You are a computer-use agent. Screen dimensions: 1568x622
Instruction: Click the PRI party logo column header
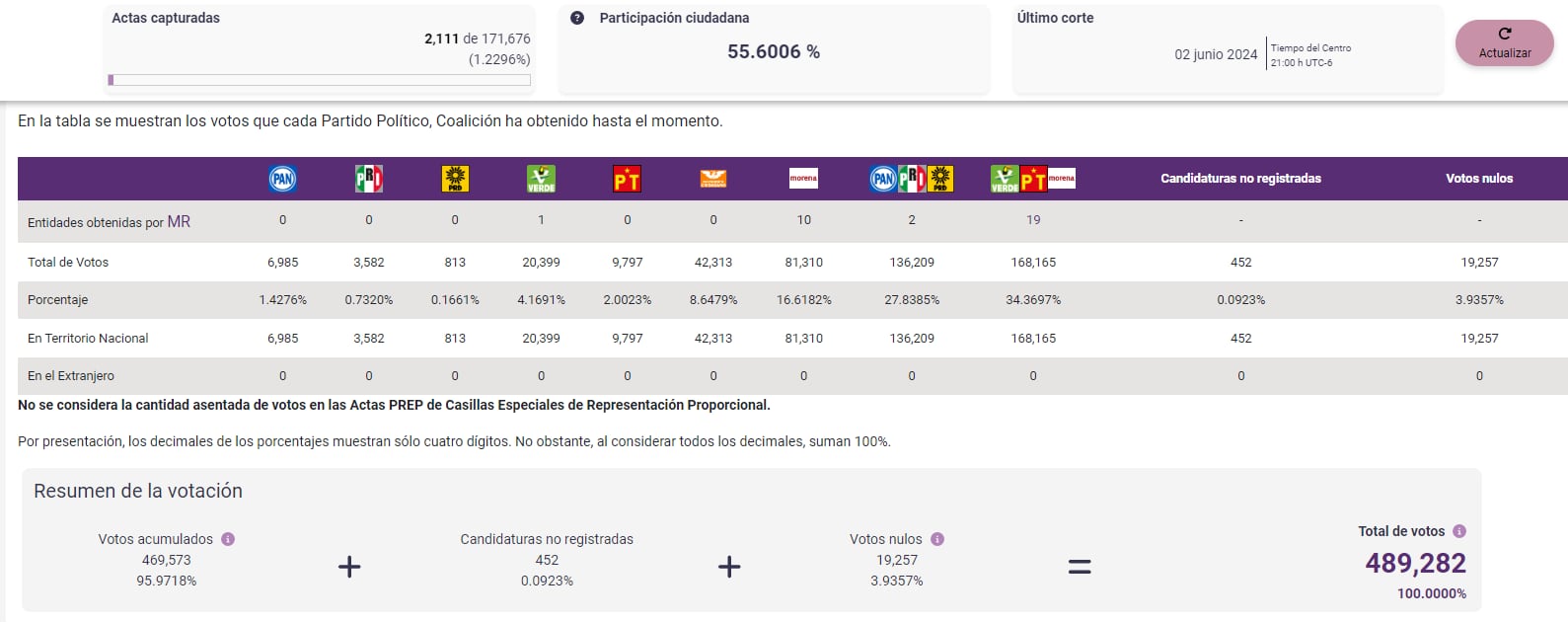click(369, 179)
